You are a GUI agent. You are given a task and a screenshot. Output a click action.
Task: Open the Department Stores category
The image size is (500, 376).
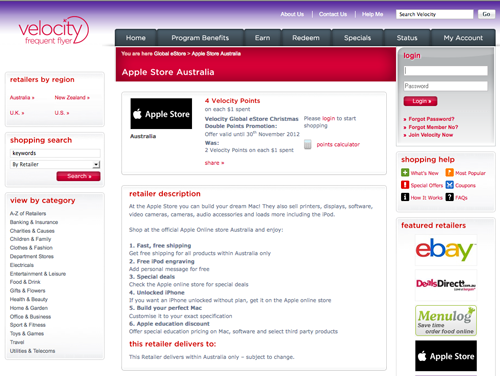click(x=32, y=256)
